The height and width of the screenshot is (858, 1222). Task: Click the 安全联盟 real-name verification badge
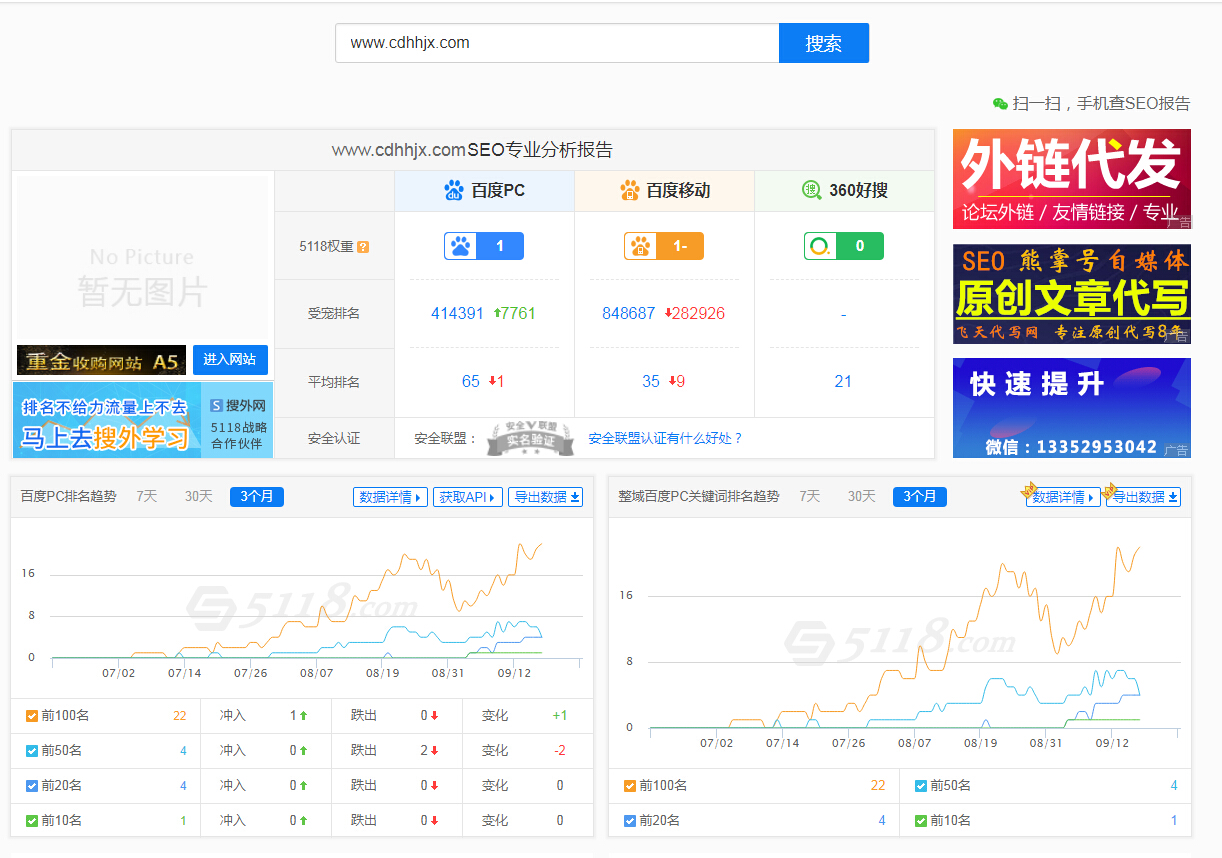point(529,438)
